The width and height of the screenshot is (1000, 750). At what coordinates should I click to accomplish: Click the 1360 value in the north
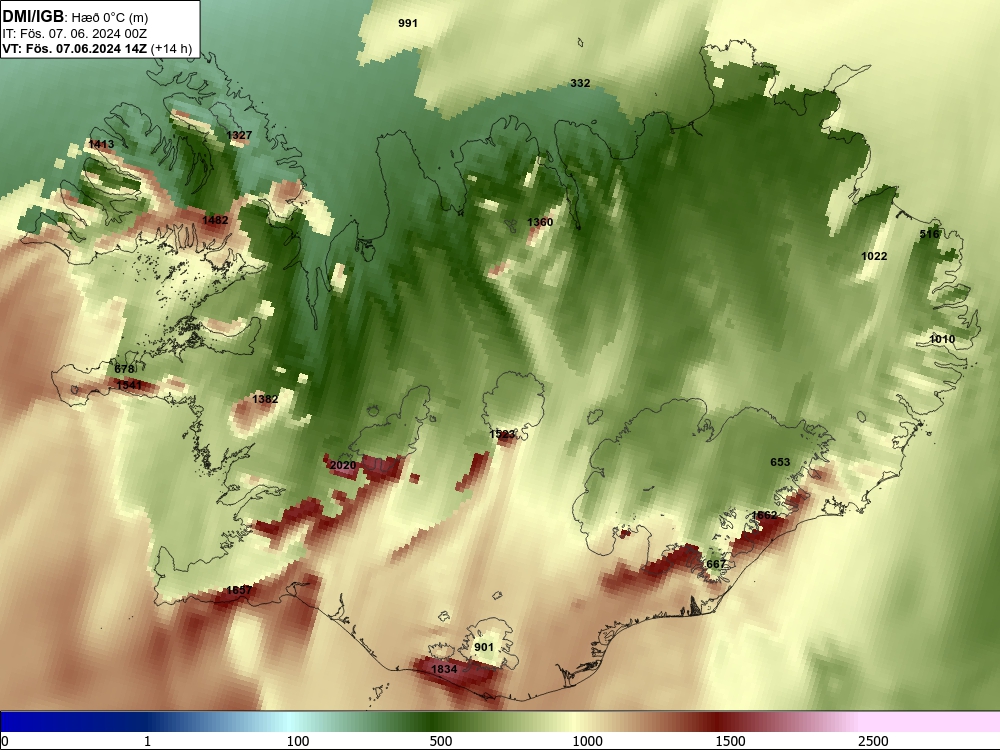(540, 222)
